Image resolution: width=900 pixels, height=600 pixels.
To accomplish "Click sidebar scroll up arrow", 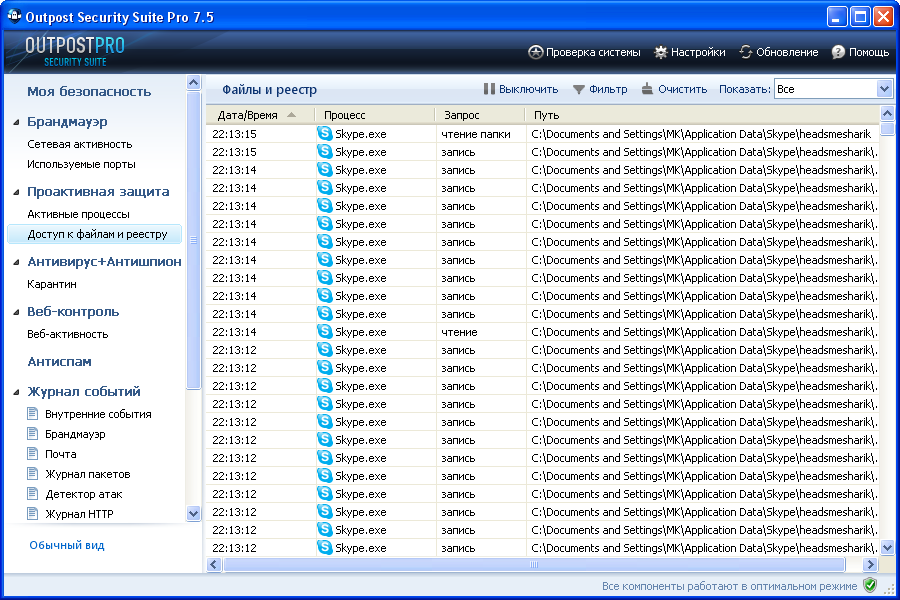I will click(x=193, y=83).
